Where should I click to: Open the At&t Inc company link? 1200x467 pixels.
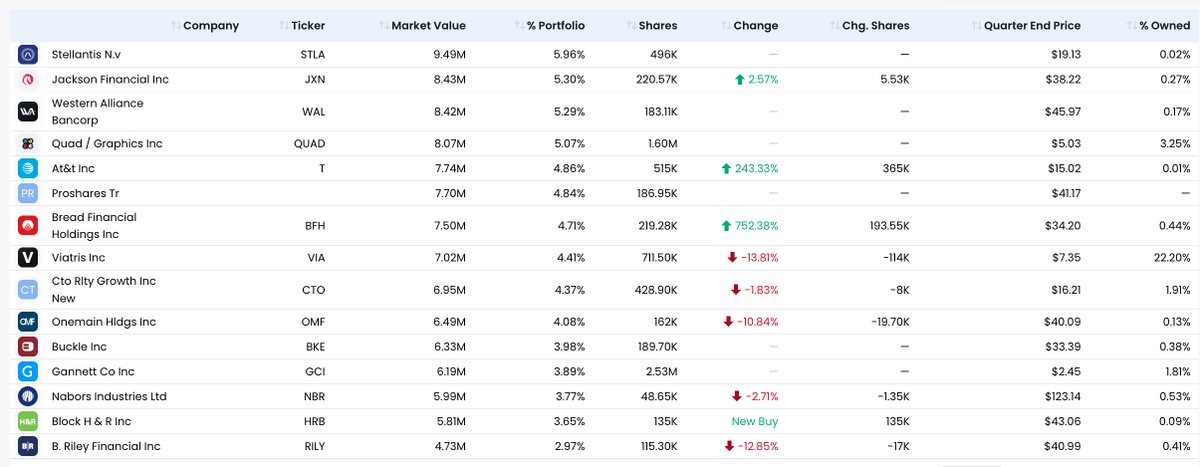(73, 169)
